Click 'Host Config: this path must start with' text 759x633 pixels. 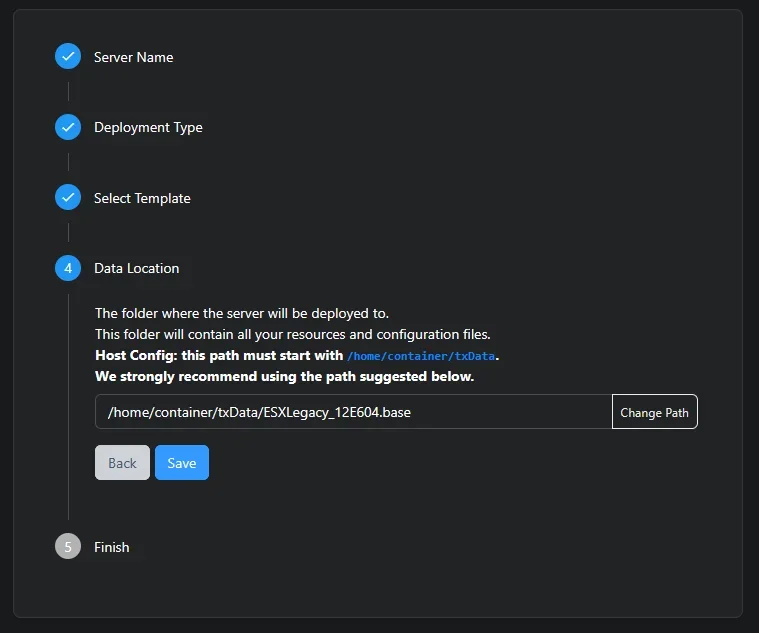click(219, 356)
